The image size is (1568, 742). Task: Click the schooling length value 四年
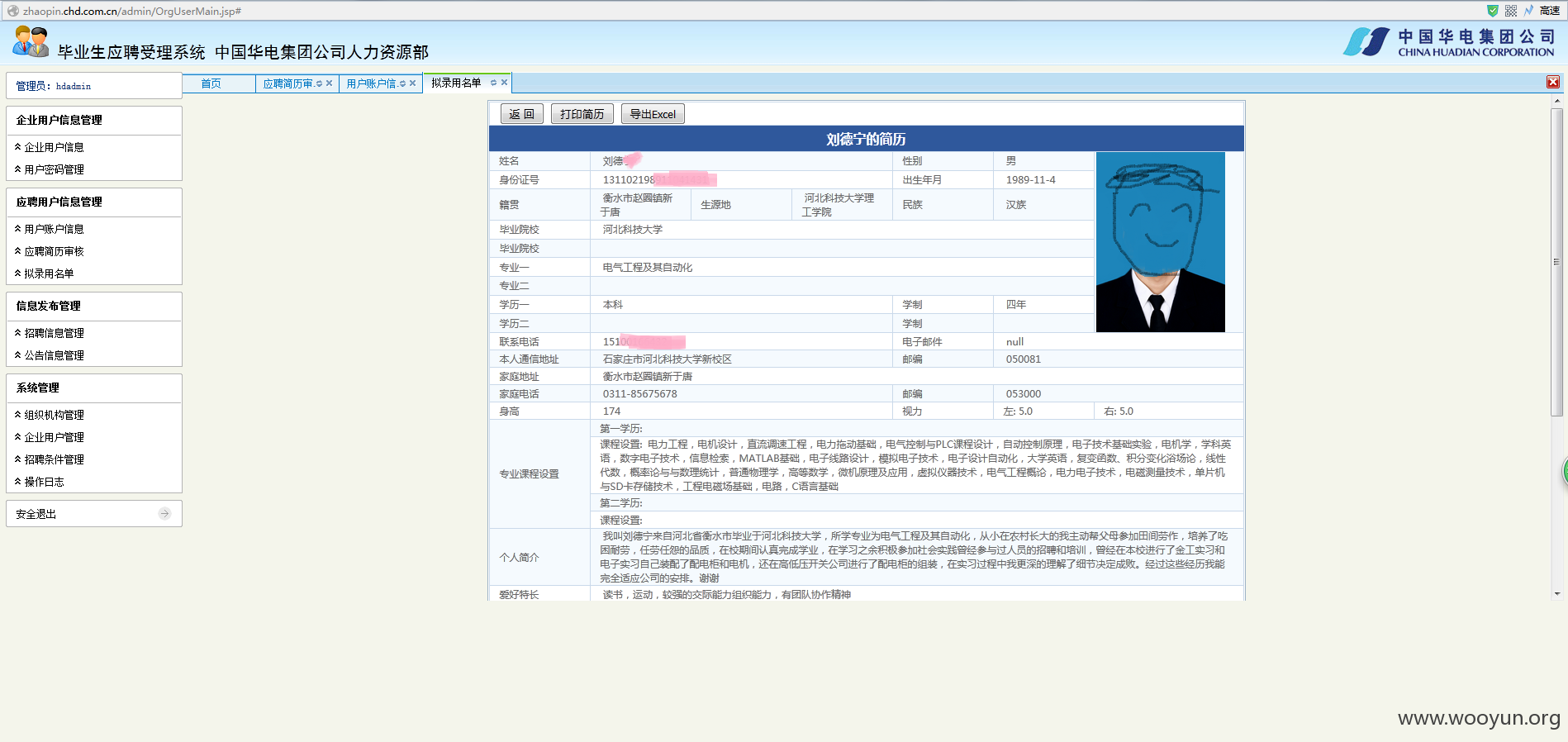[x=1016, y=305]
